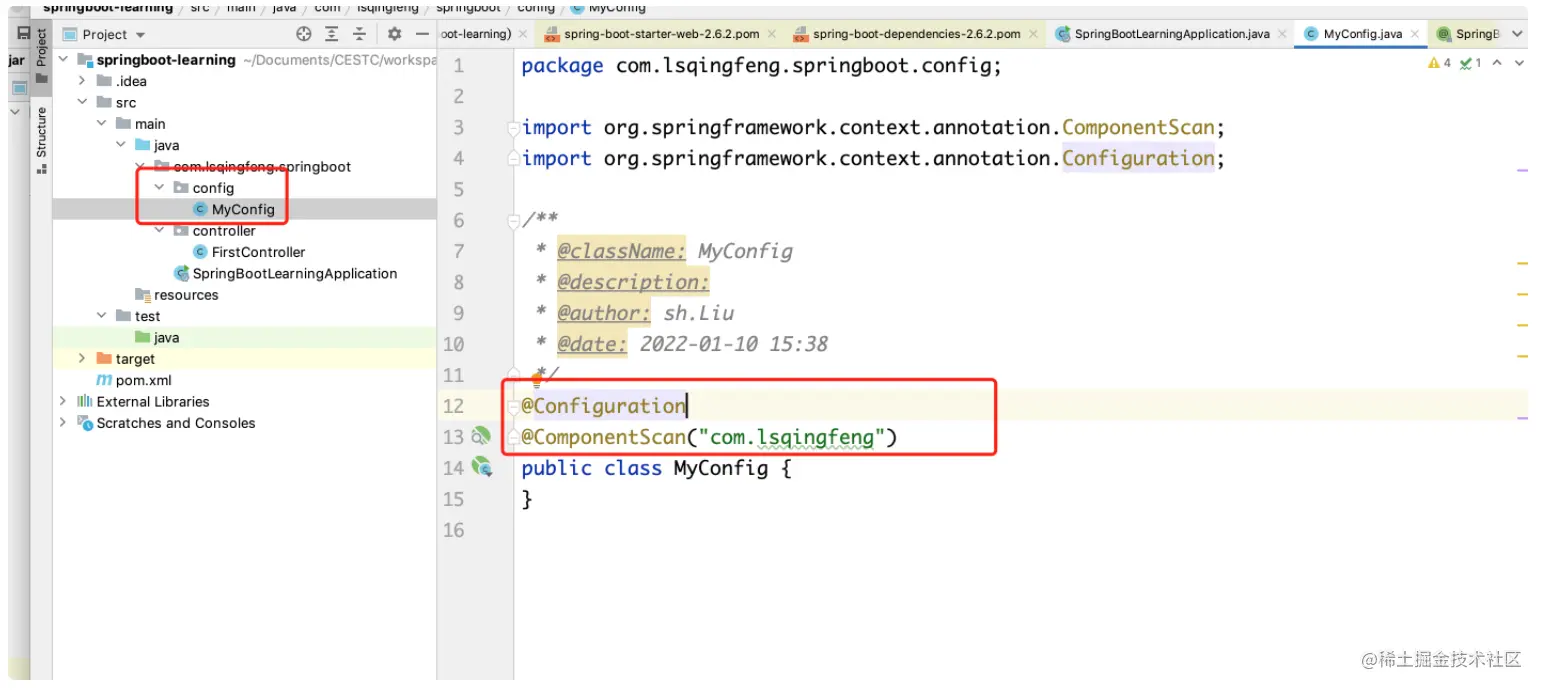Collapse the config package node
The width and height of the screenshot is (1542, 690).
point(159,188)
